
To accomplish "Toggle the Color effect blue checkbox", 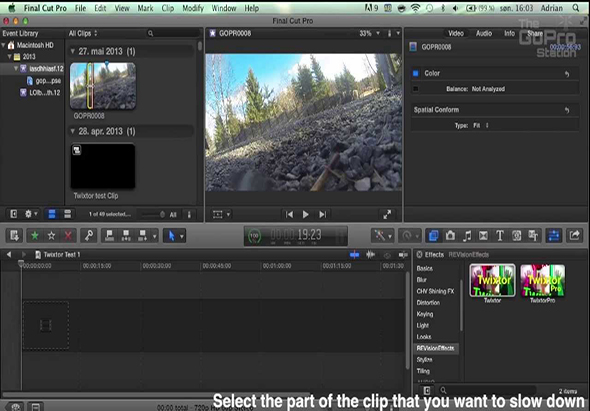I will 416,73.
